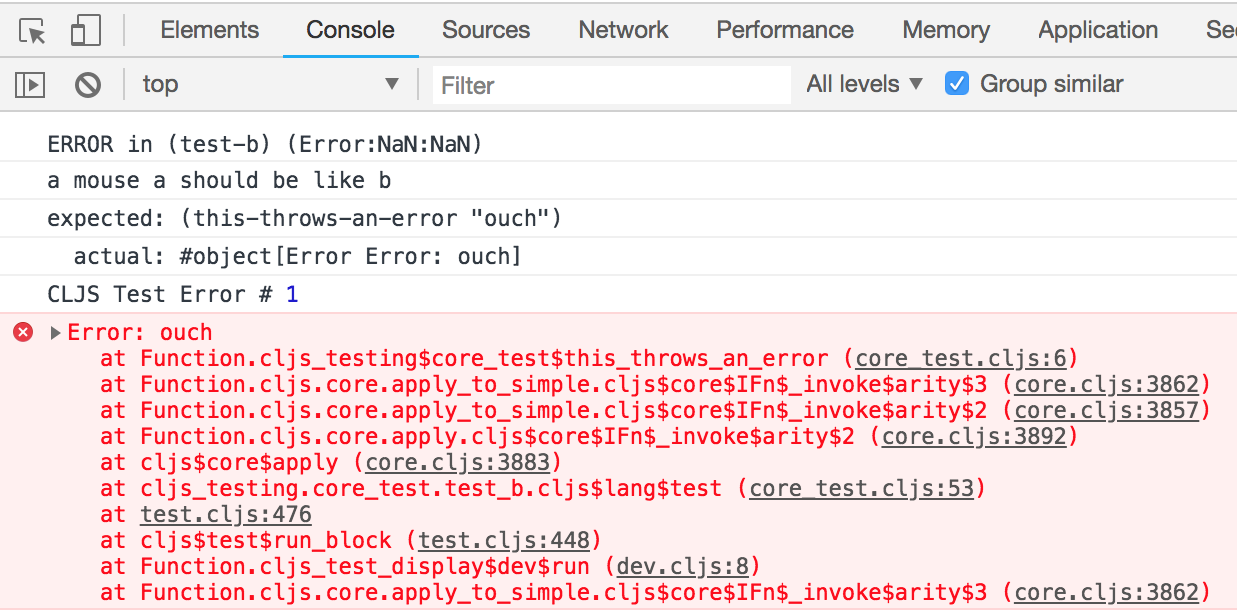Select the Memory tab
The height and width of the screenshot is (614, 1237).
pyautogui.click(x=946, y=30)
